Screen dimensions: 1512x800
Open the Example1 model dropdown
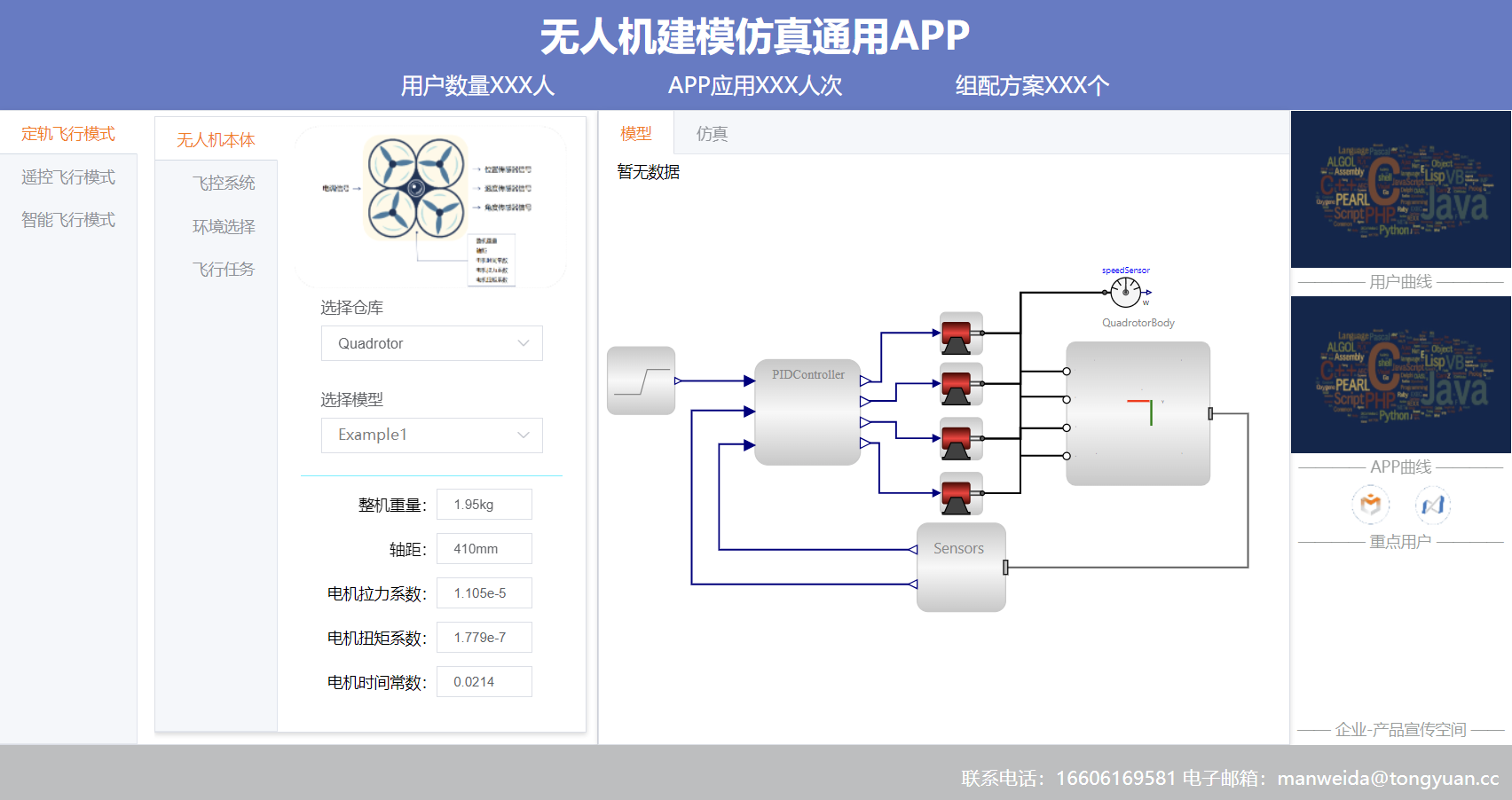(432, 435)
